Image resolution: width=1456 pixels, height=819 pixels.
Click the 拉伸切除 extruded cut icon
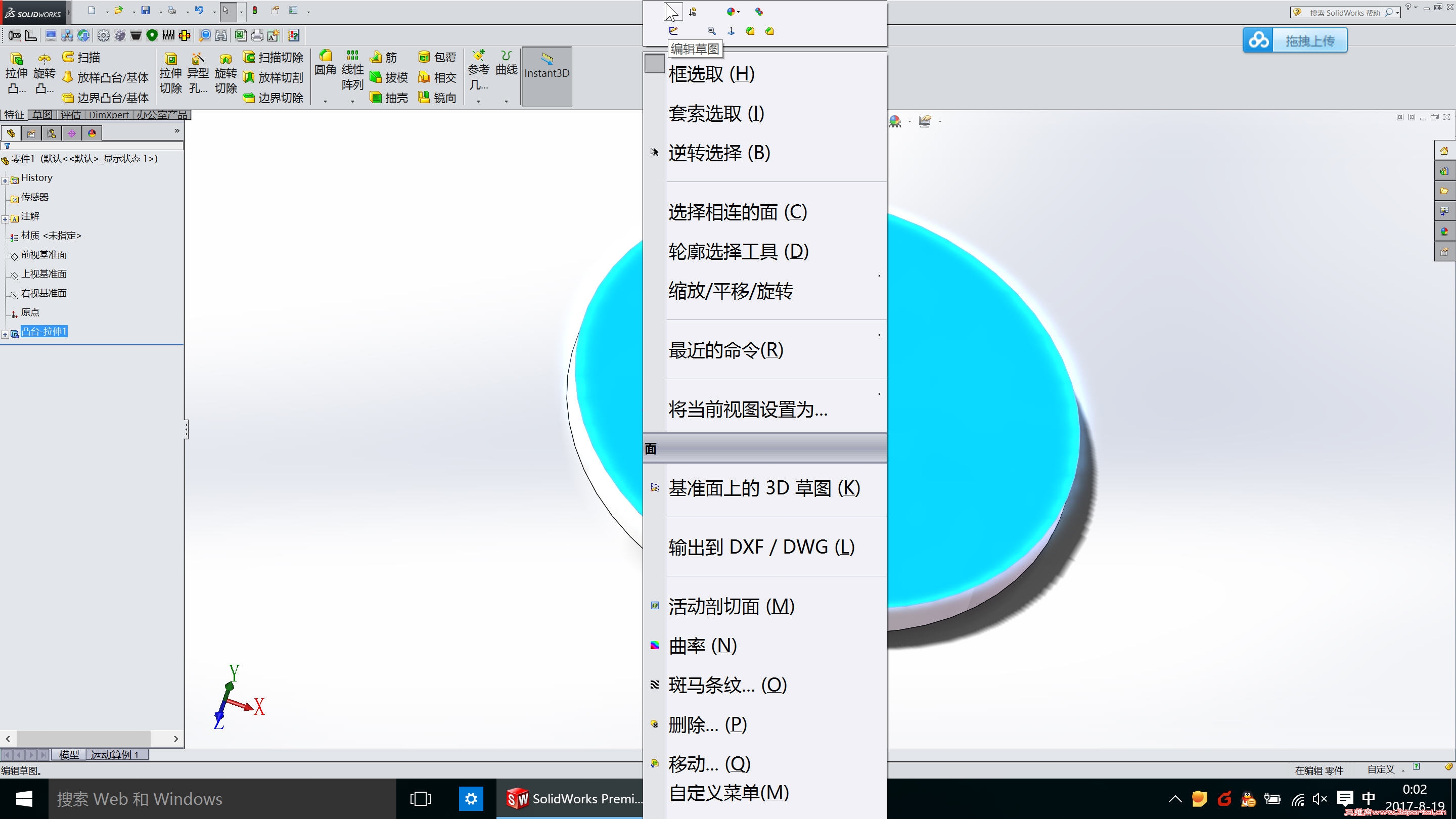170,59
